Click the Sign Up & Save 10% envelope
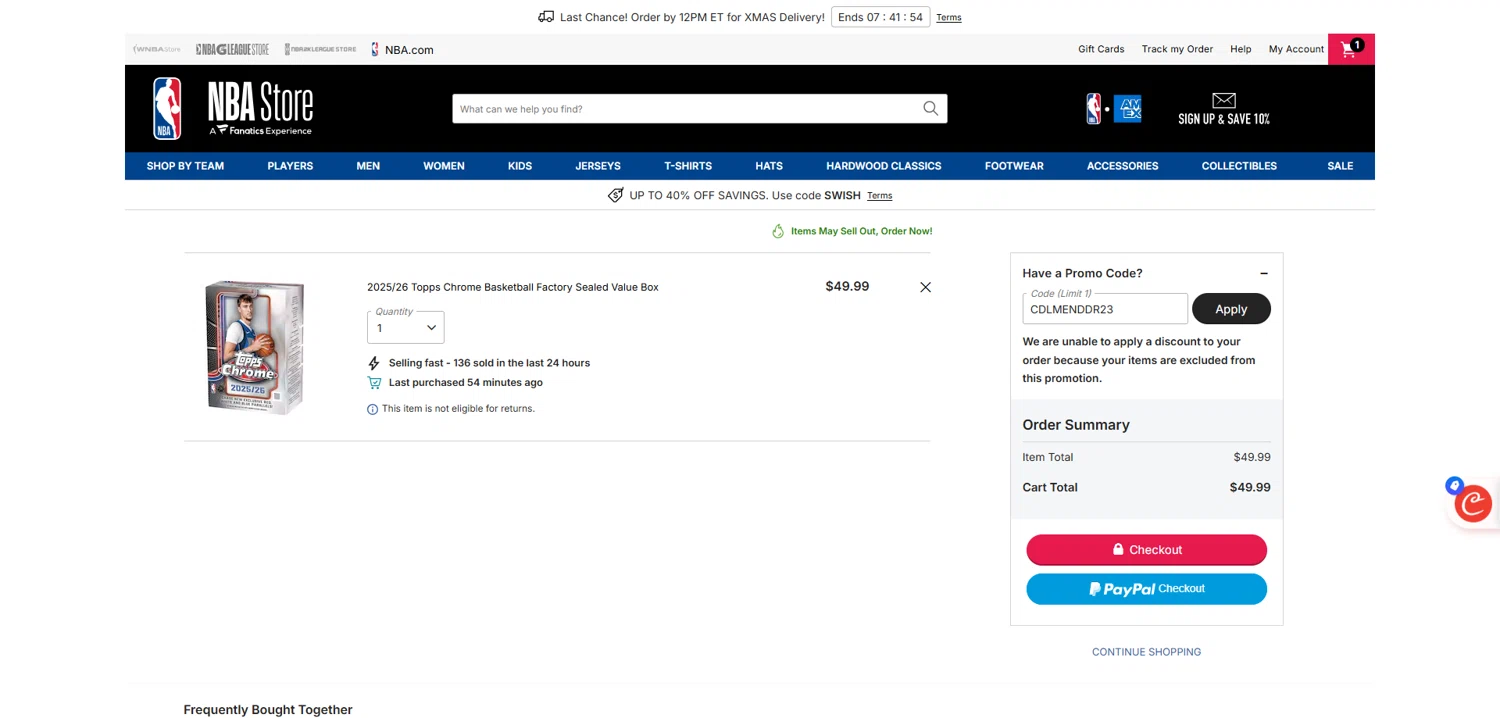 [x=1224, y=109]
